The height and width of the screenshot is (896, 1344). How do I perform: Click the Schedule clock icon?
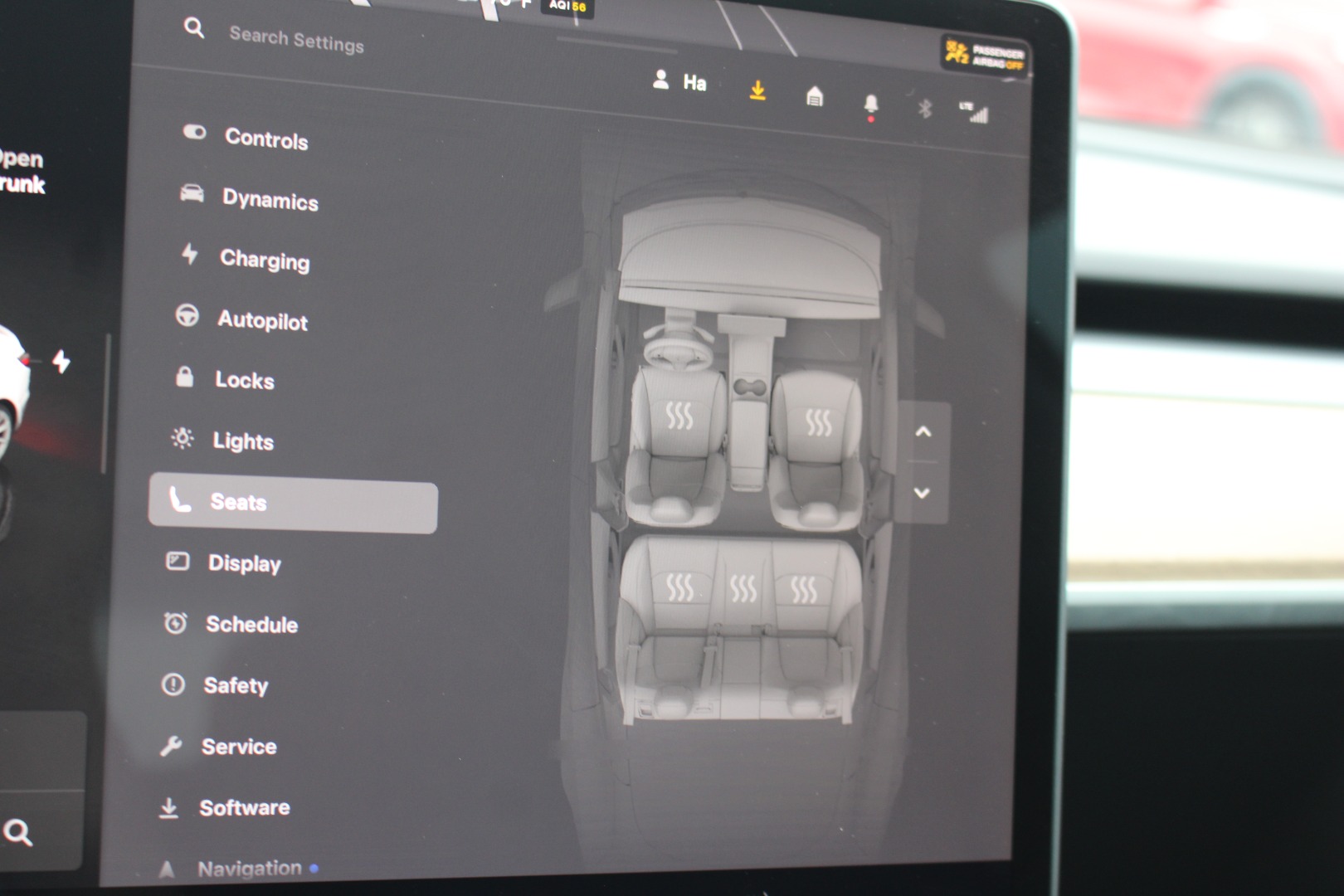click(x=175, y=622)
